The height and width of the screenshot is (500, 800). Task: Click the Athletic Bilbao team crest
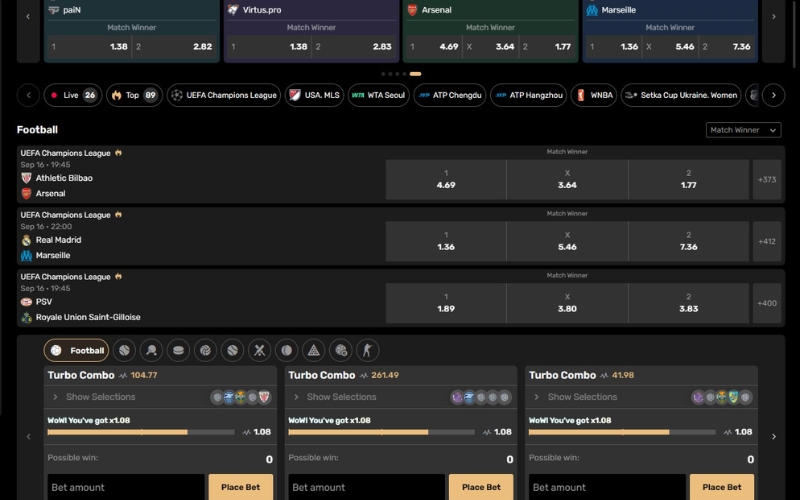(x=27, y=178)
